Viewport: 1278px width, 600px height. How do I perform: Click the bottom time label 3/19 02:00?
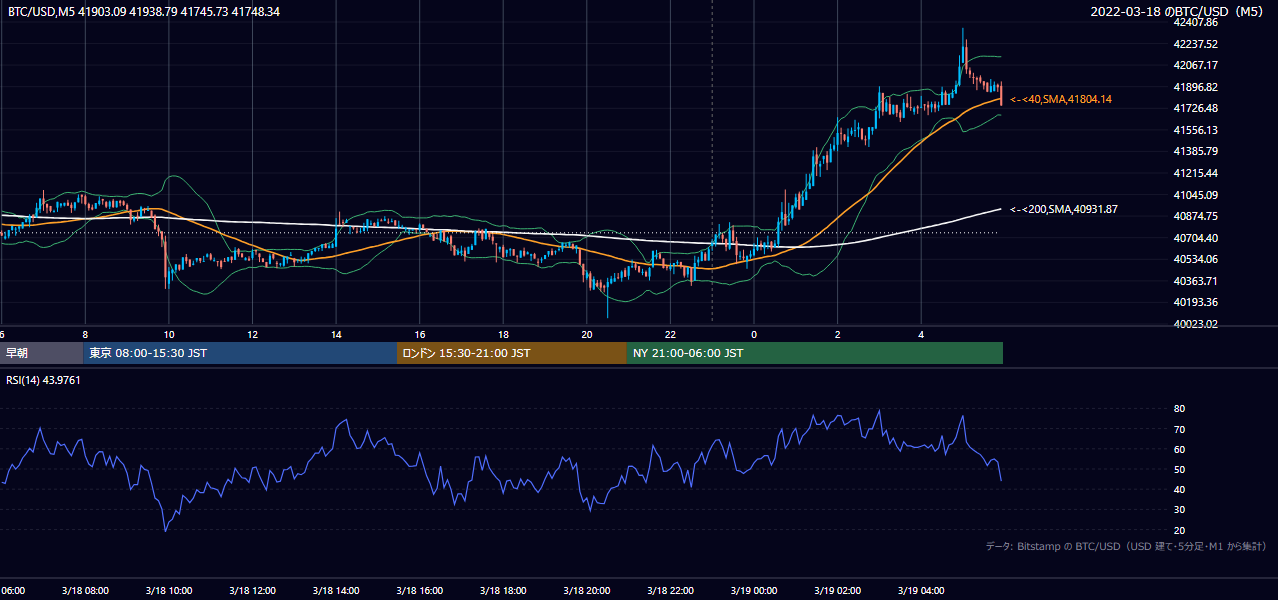(837, 590)
